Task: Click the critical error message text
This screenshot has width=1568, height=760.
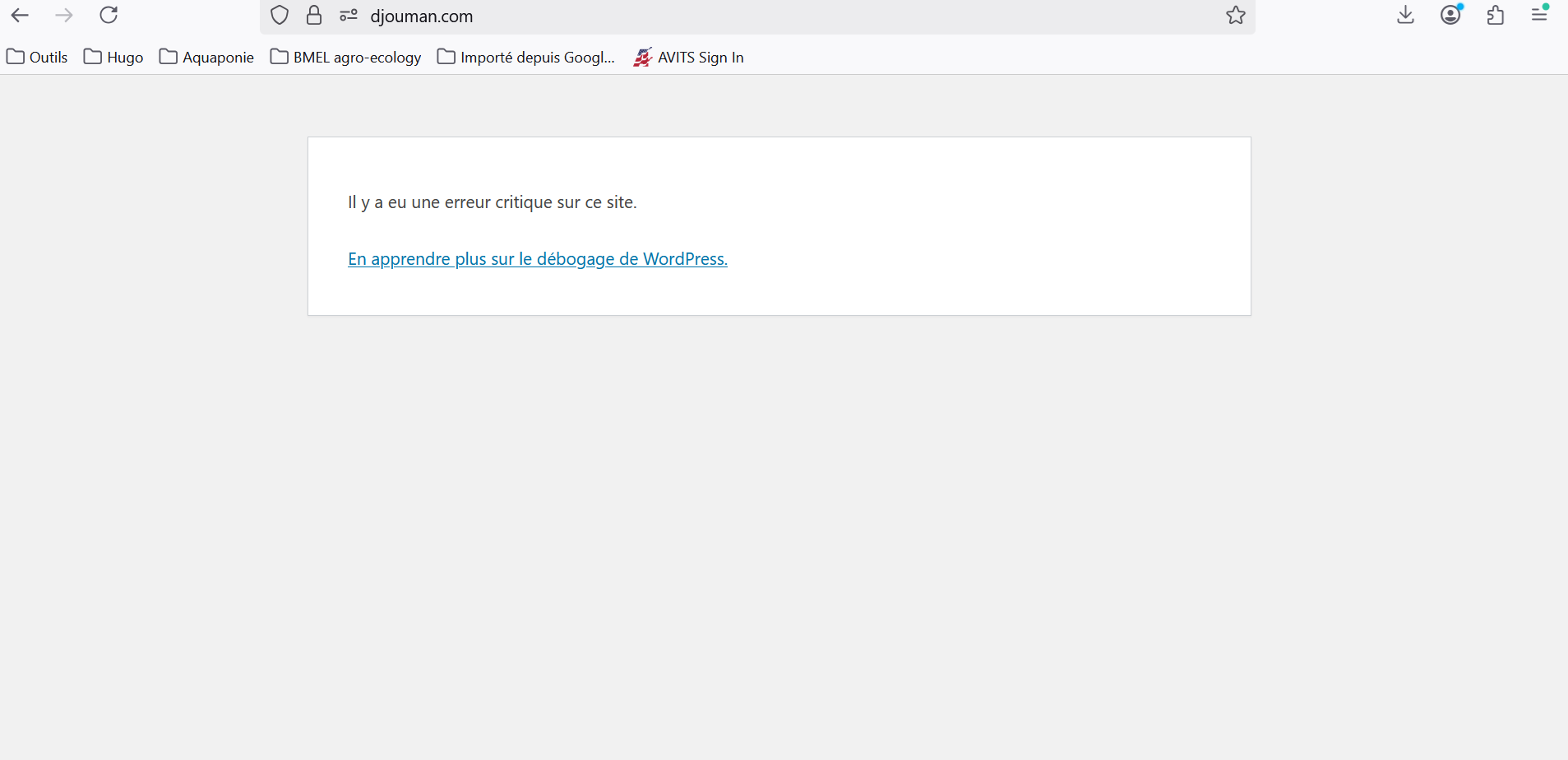Action: (x=493, y=202)
